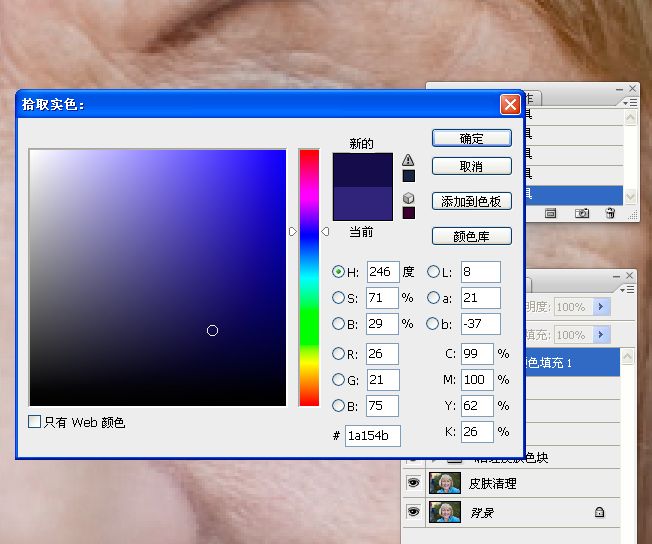This screenshot has width=652, height=544.
Task: Click the Lab b field showing -37
Action: (481, 324)
